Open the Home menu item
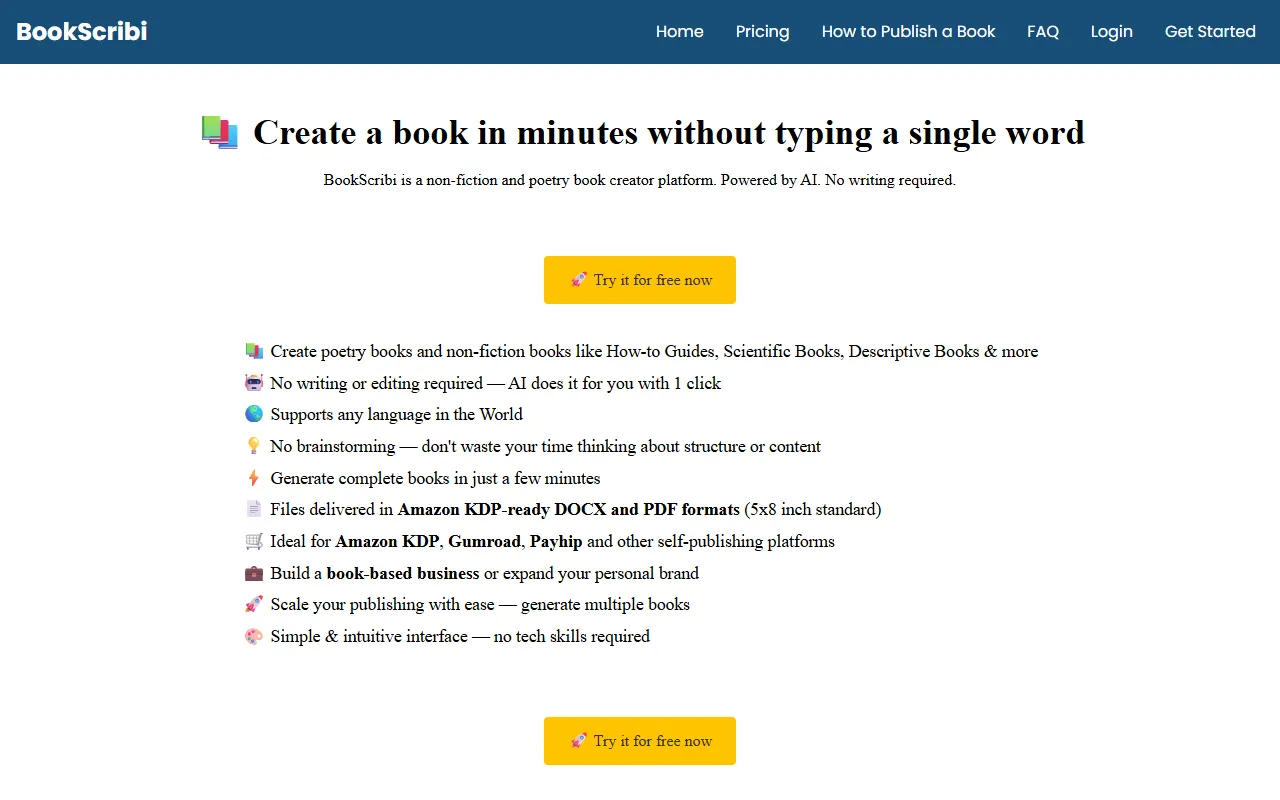This screenshot has width=1280, height=800. click(x=680, y=31)
